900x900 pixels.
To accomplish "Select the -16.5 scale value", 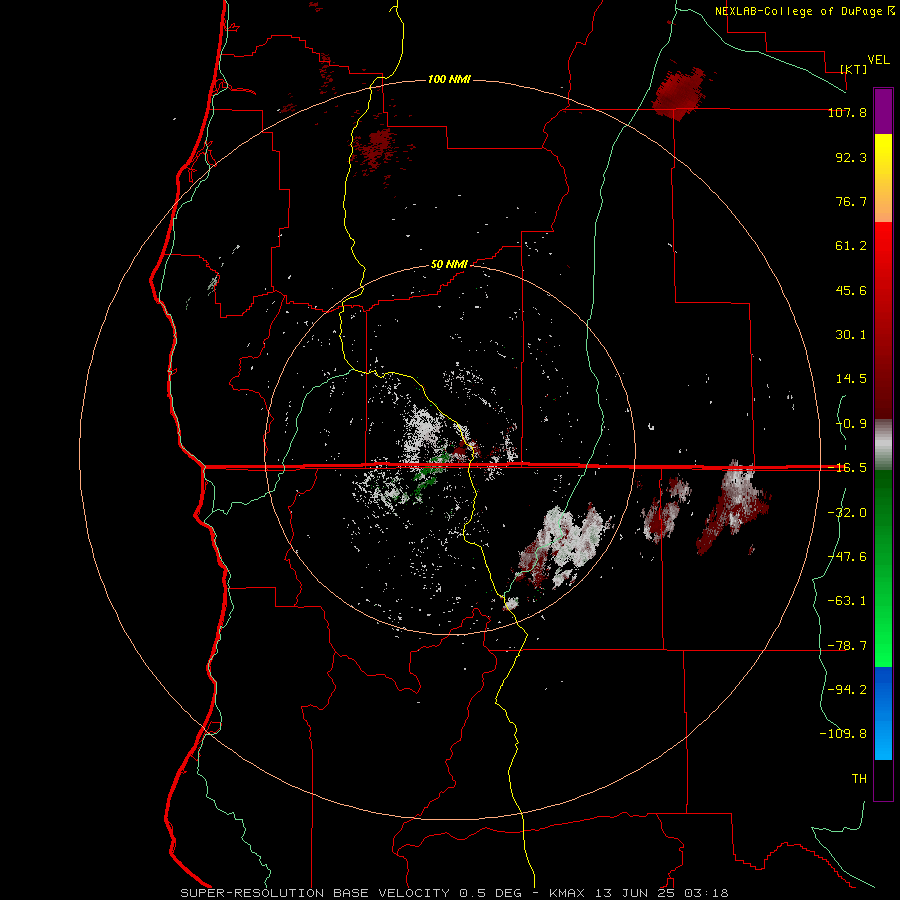I will 847,468.
